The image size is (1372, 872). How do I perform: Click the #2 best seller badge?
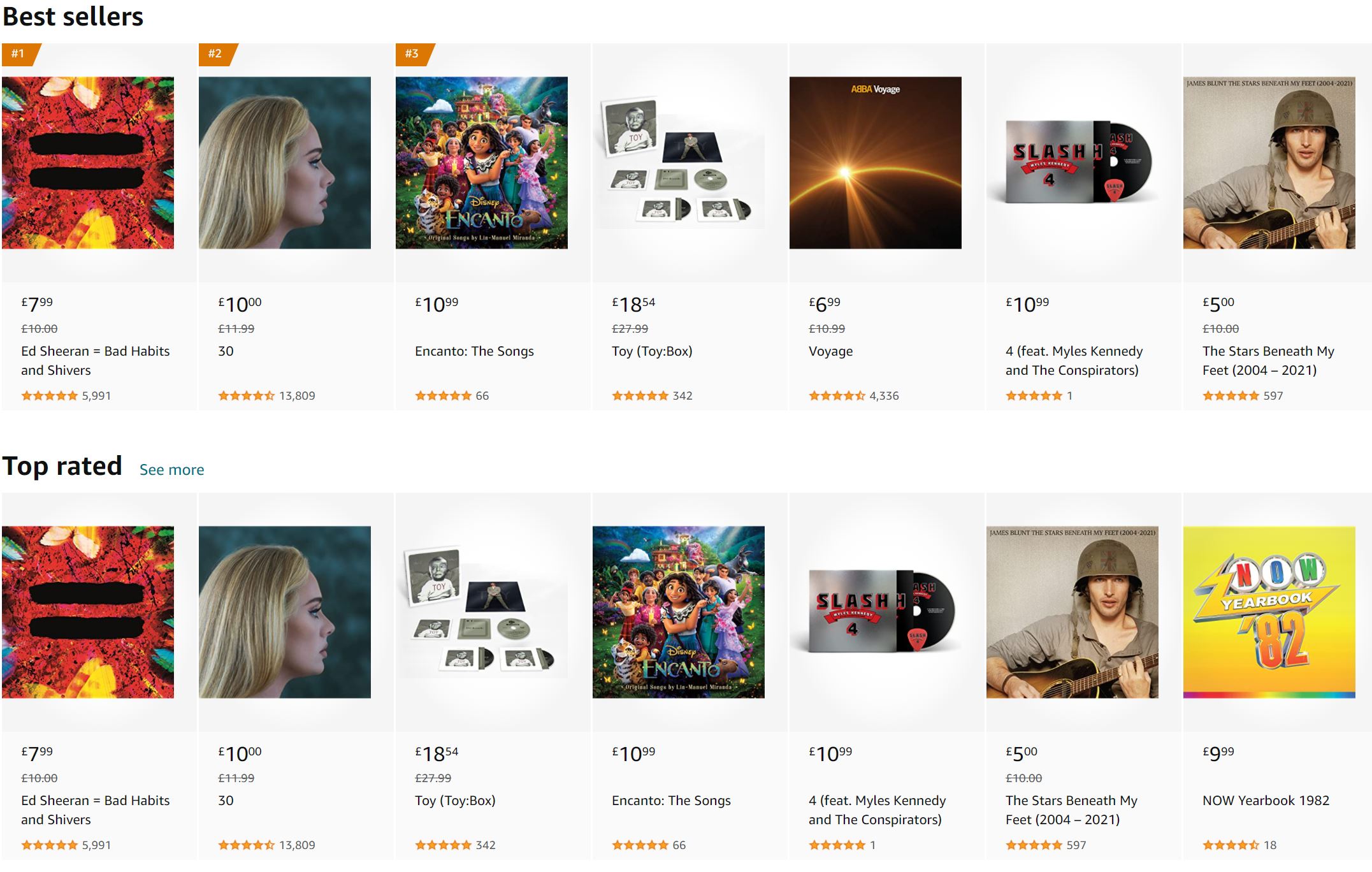tap(215, 54)
